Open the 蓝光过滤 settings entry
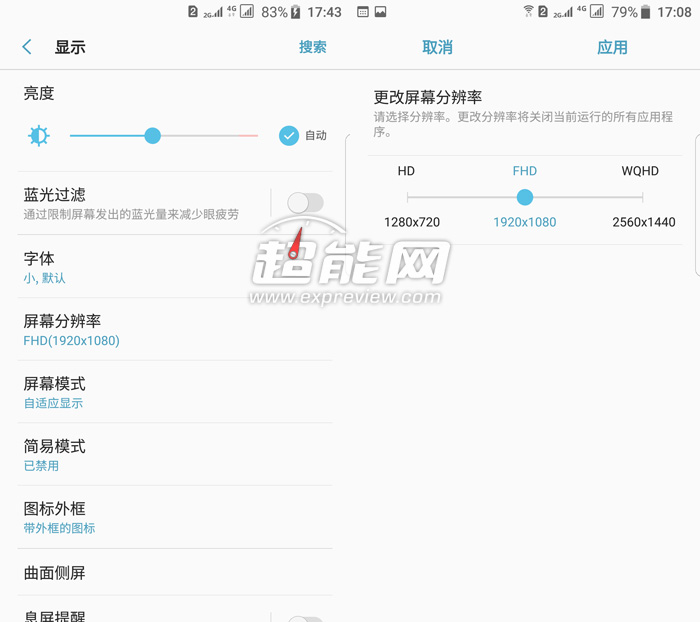The width and height of the screenshot is (700, 622). pos(144,203)
